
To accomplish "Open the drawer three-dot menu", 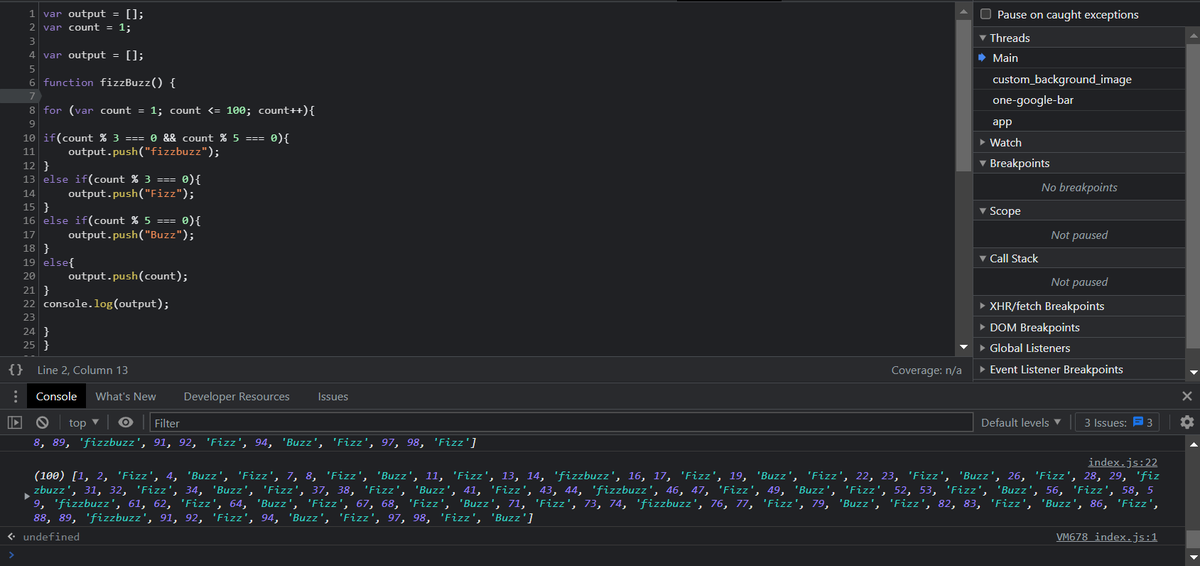I will pos(14,397).
